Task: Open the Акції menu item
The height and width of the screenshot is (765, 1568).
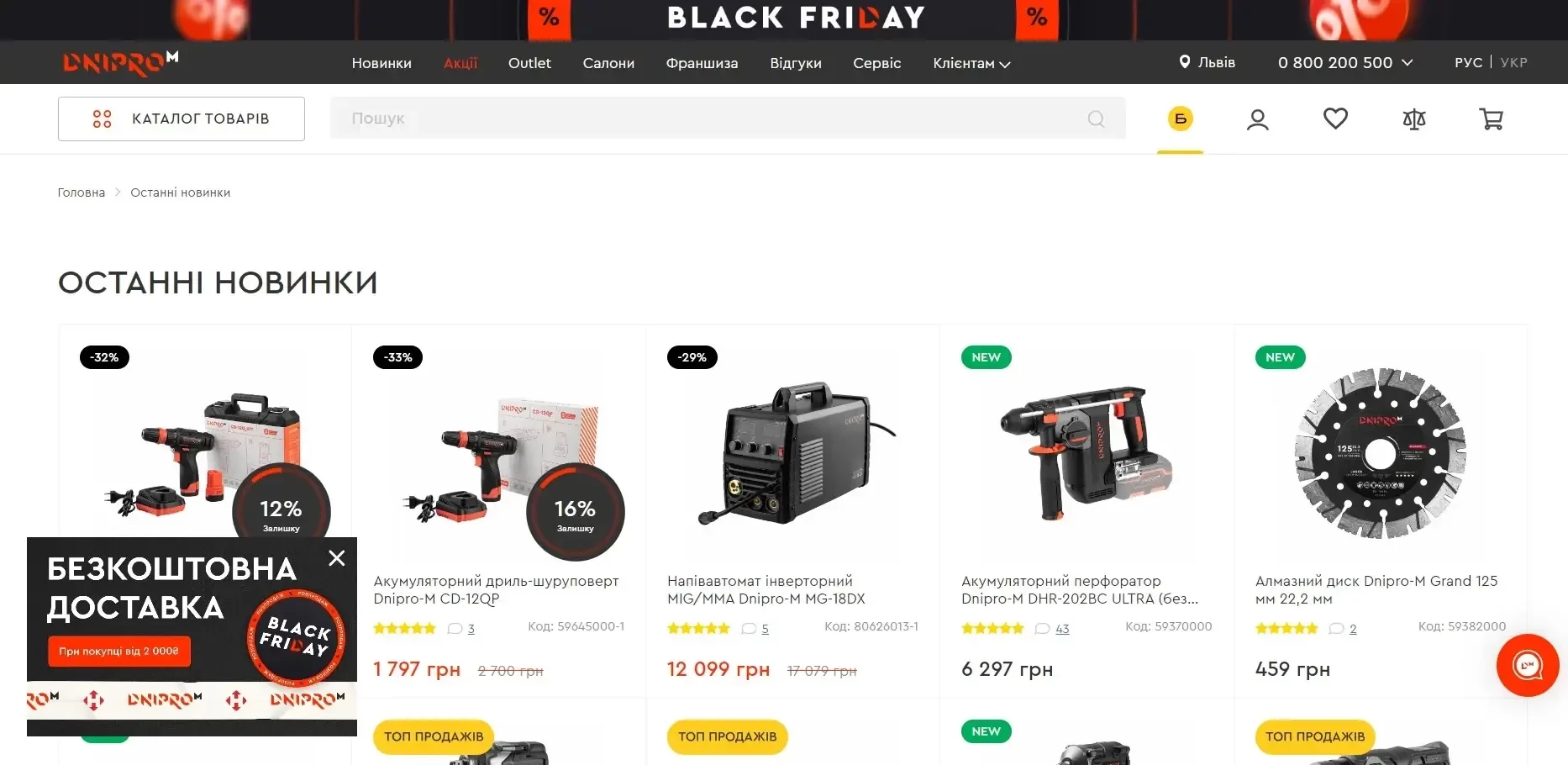Action: (x=460, y=63)
